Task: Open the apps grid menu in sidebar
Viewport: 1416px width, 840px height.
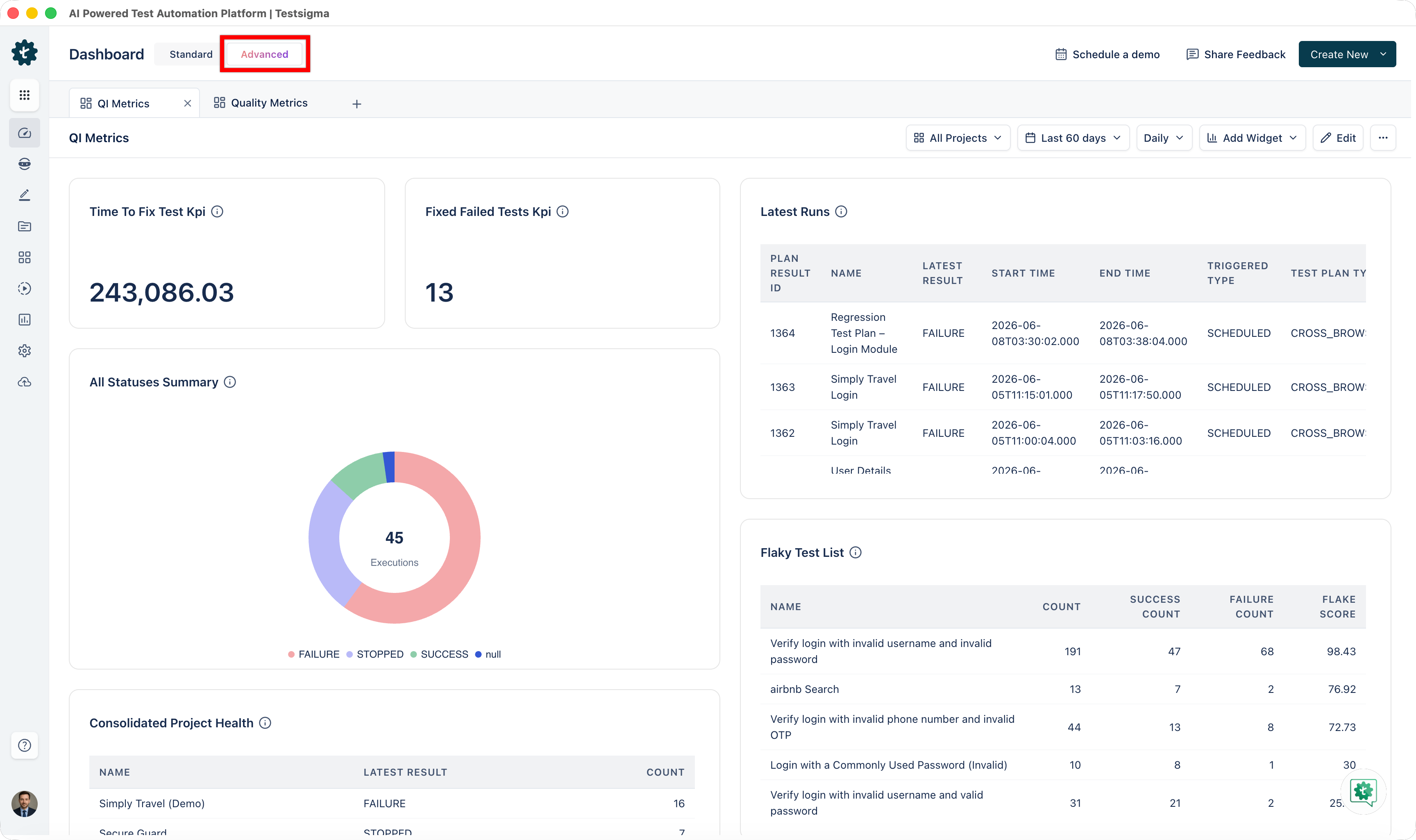Action: [x=24, y=95]
